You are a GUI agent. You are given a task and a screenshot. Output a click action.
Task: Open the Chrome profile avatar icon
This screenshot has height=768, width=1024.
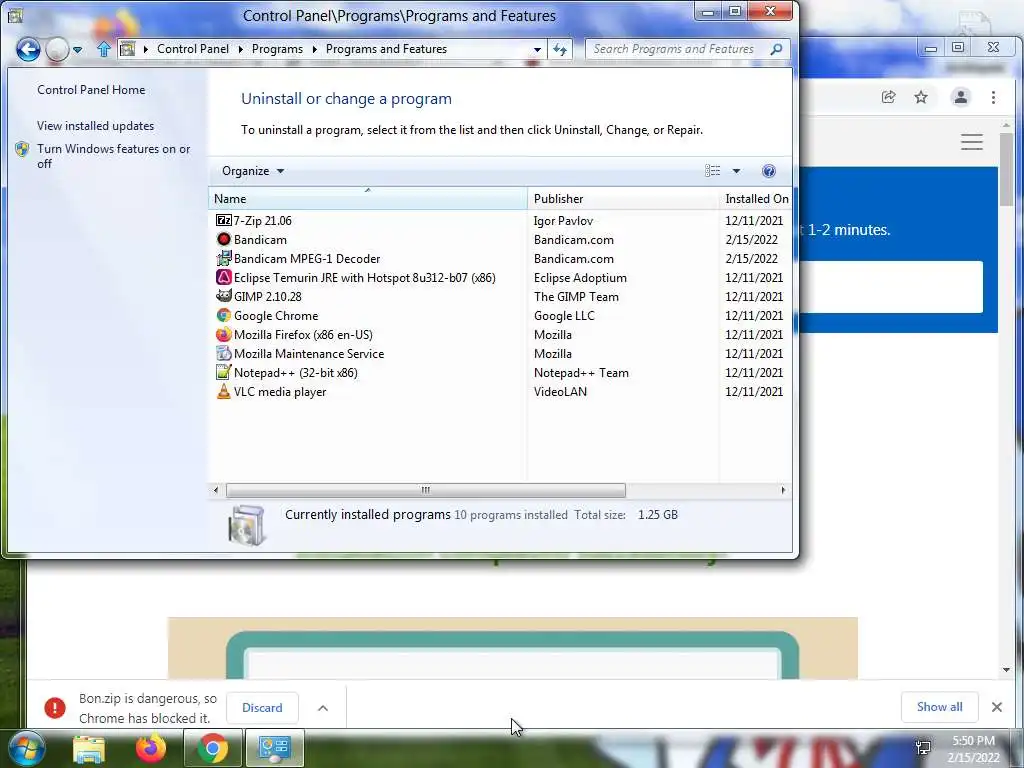click(x=961, y=97)
